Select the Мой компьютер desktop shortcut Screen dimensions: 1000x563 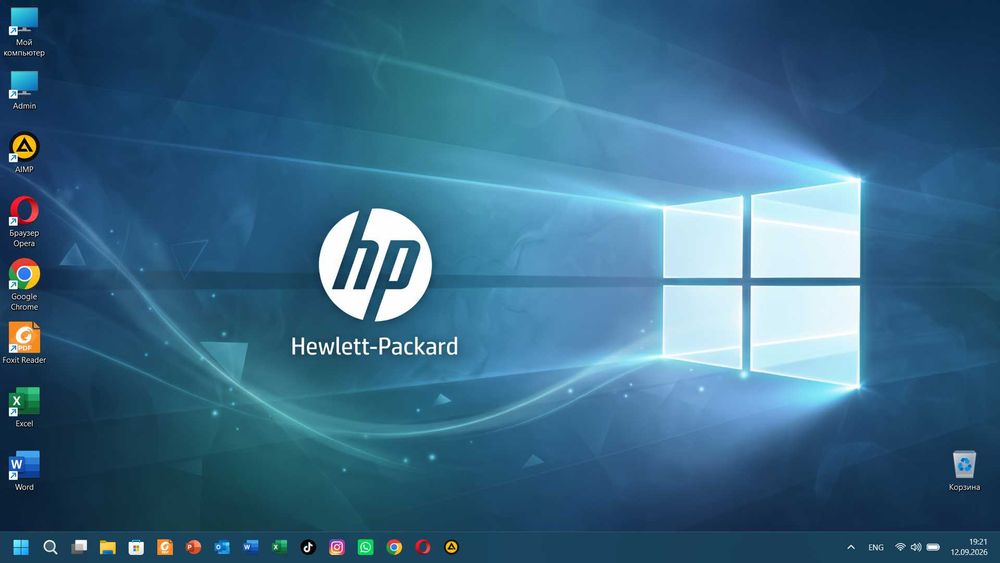pyautogui.click(x=24, y=32)
